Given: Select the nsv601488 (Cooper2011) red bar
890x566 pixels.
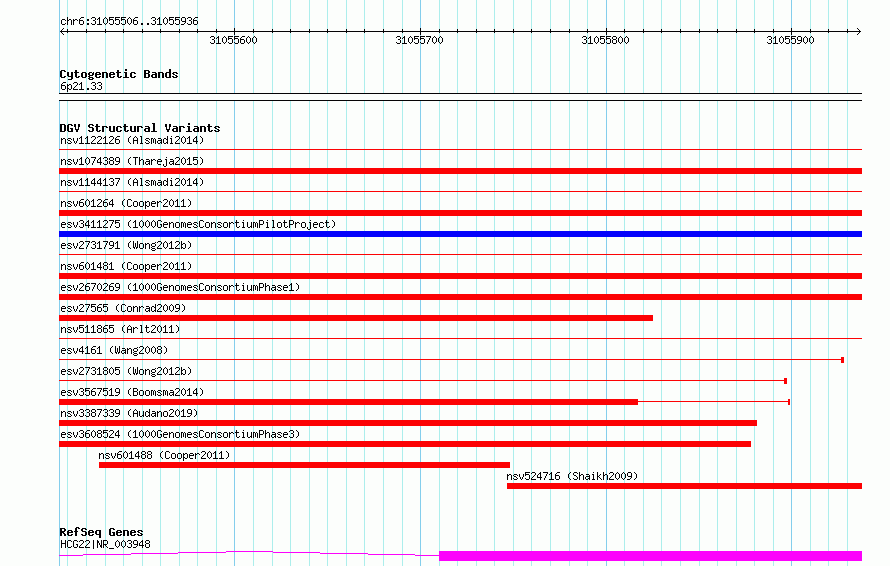Looking at the screenshot, I should click(x=304, y=465).
